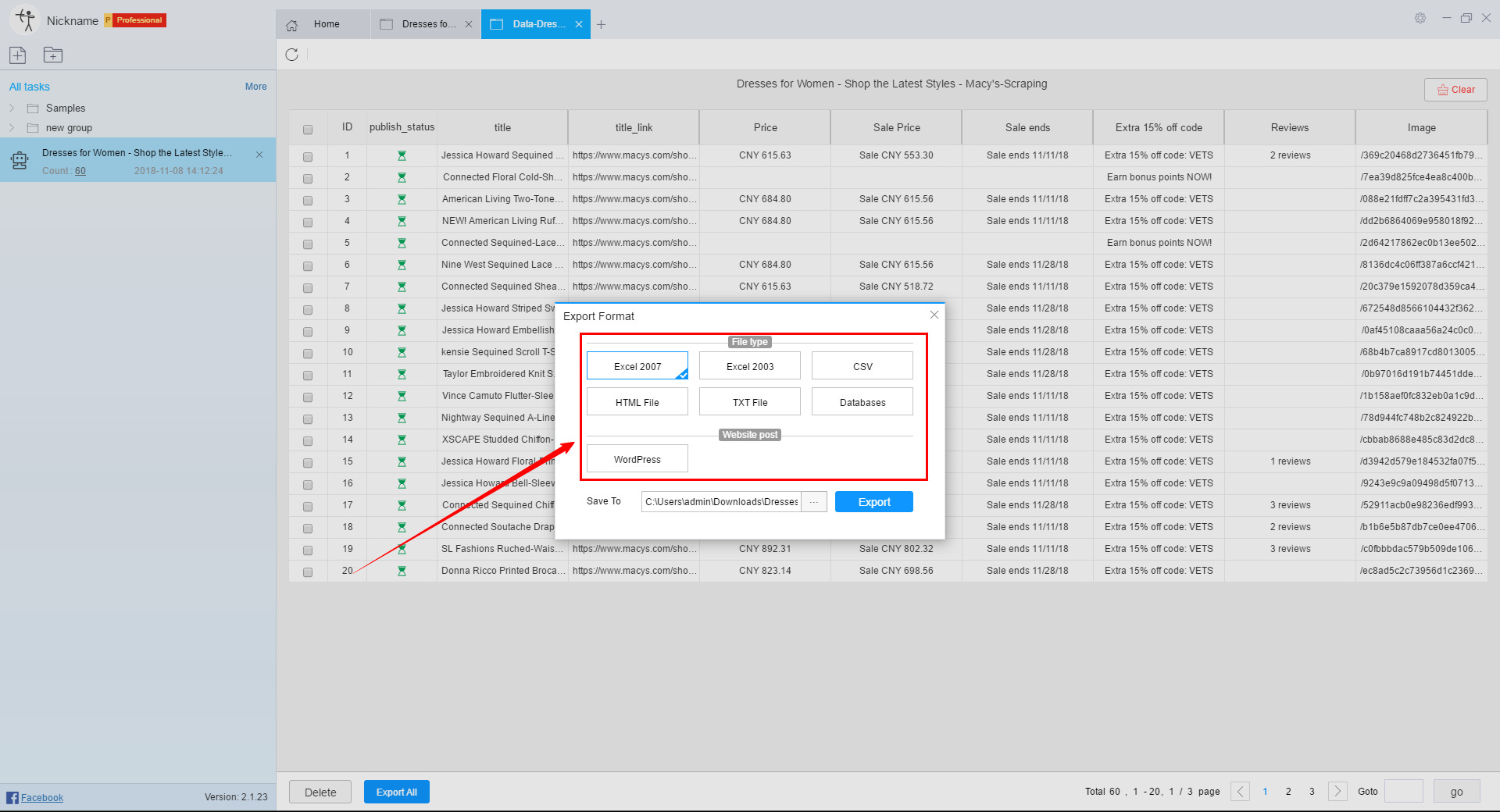Image resolution: width=1500 pixels, height=812 pixels.
Task: Click the new folder group icon
Action: [53, 55]
